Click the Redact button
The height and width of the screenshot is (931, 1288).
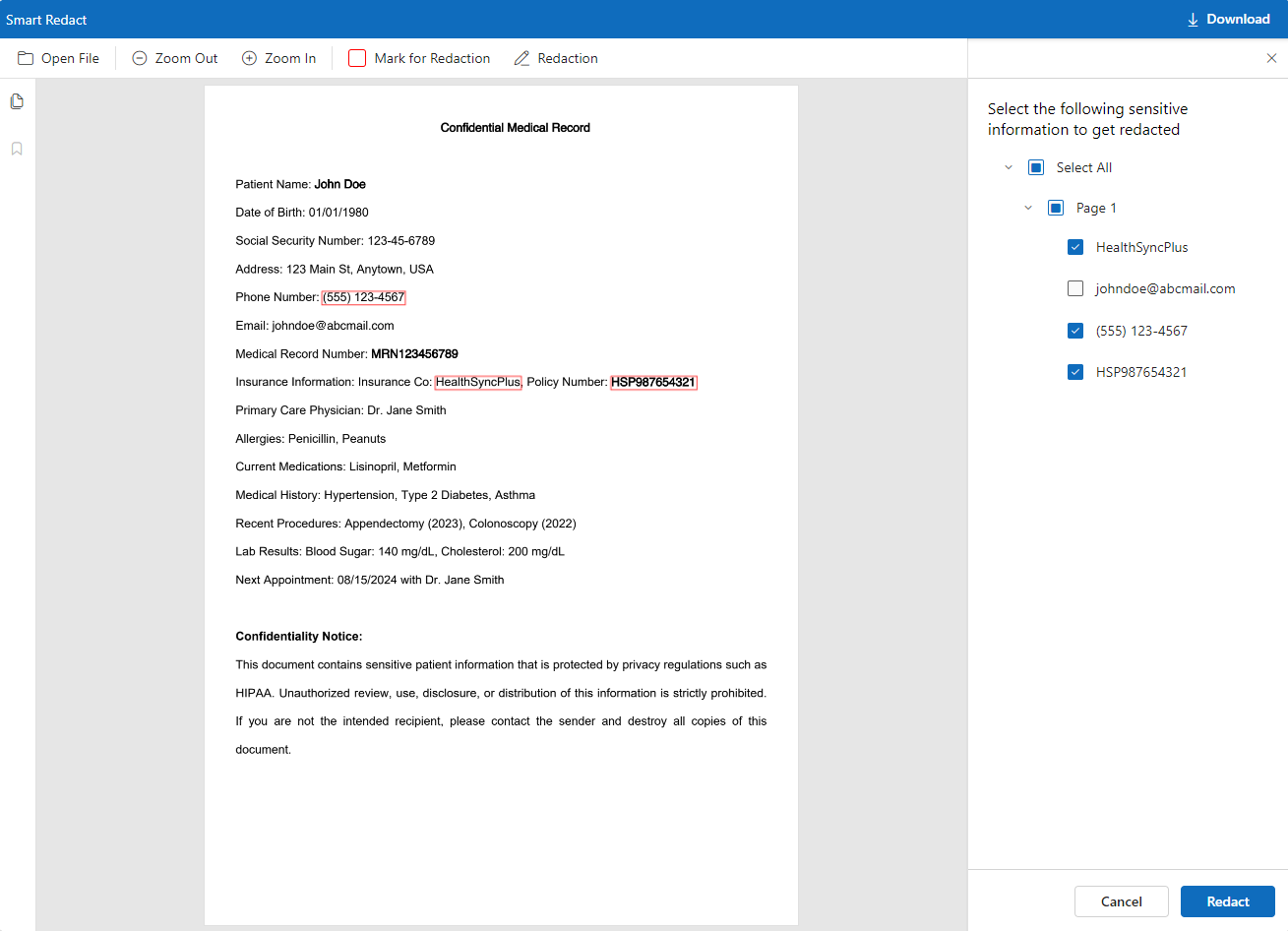[x=1227, y=901]
